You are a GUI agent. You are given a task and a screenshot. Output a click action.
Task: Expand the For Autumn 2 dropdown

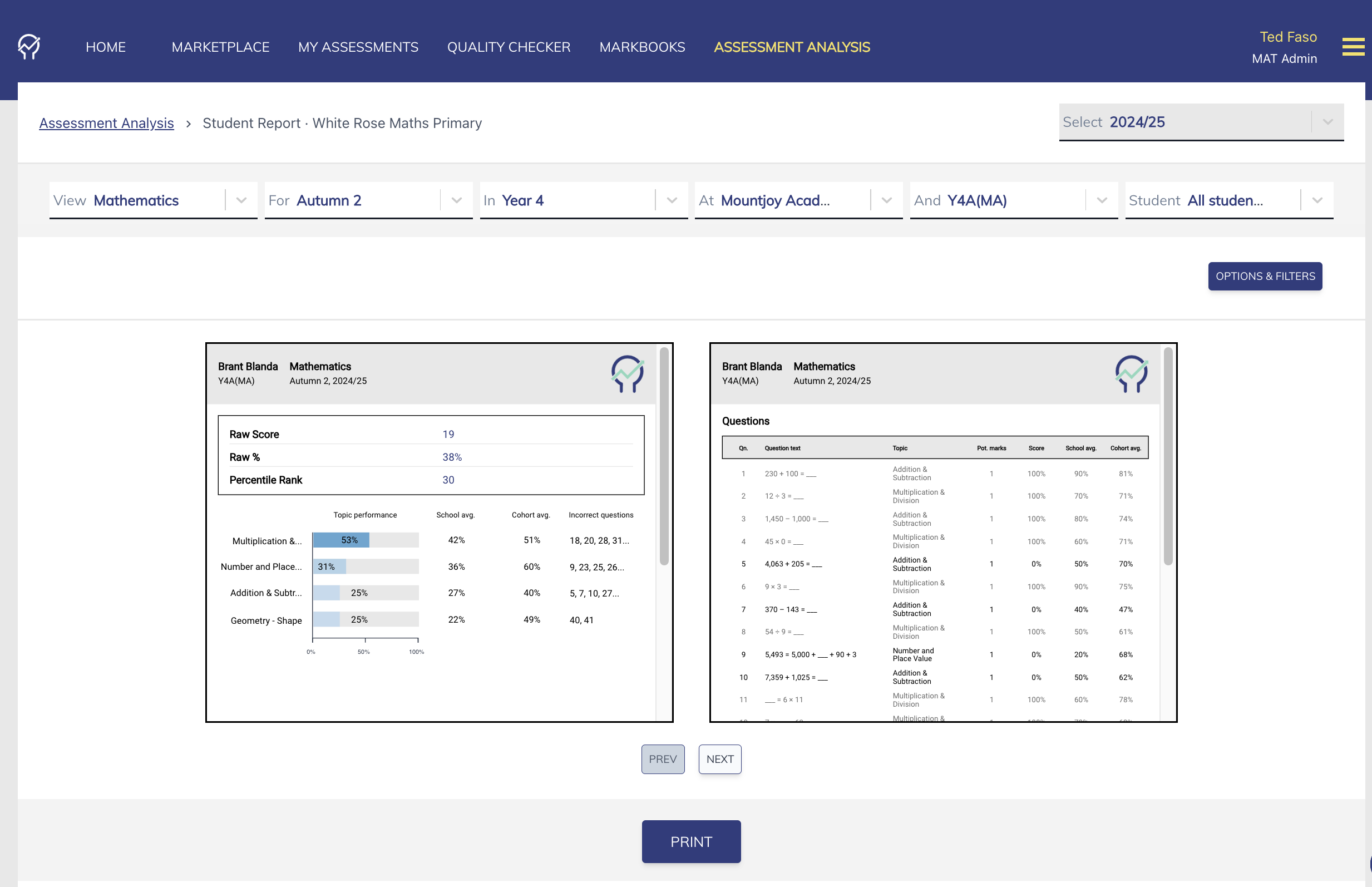click(x=368, y=200)
